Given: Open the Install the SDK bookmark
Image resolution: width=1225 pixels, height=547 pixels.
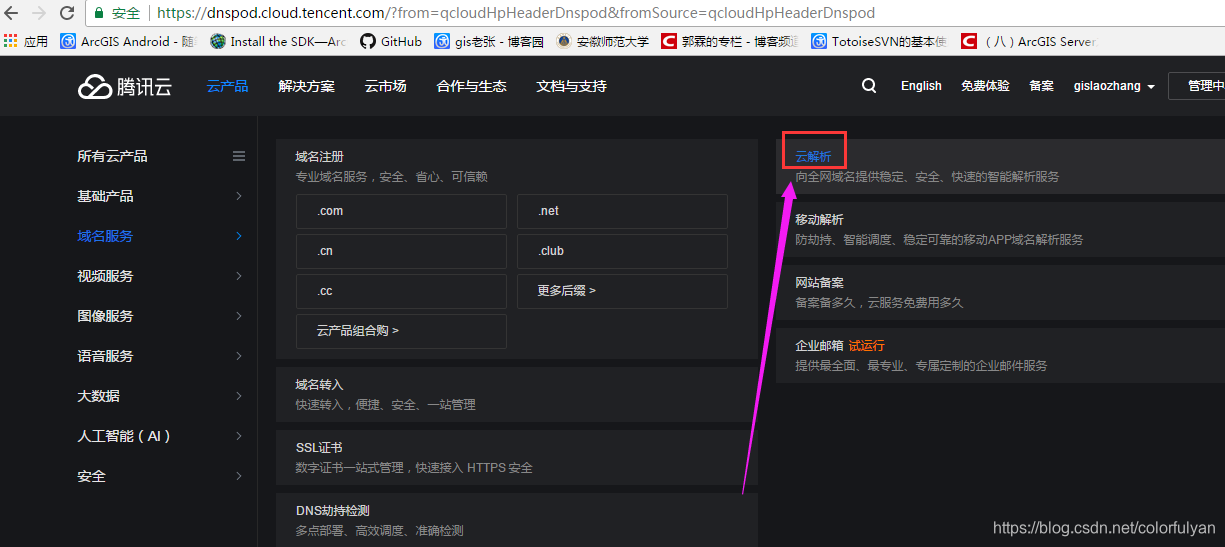Looking at the screenshot, I should (279, 41).
